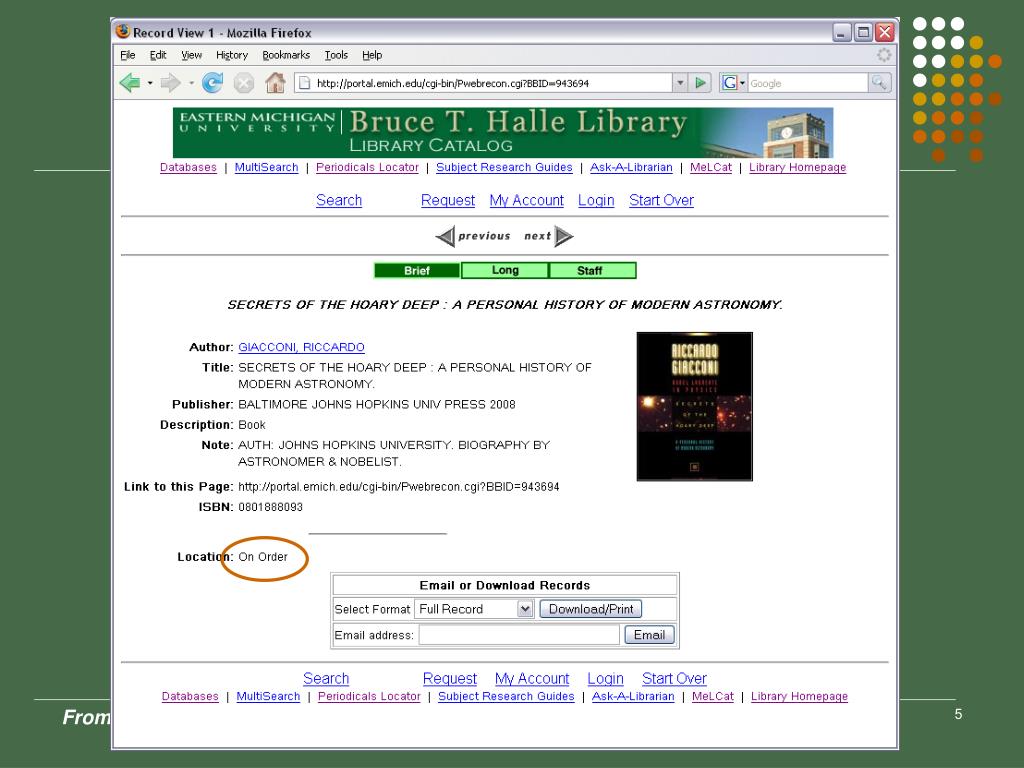The width and height of the screenshot is (1024, 768).
Task: Open the History menu
Action: tap(232, 55)
